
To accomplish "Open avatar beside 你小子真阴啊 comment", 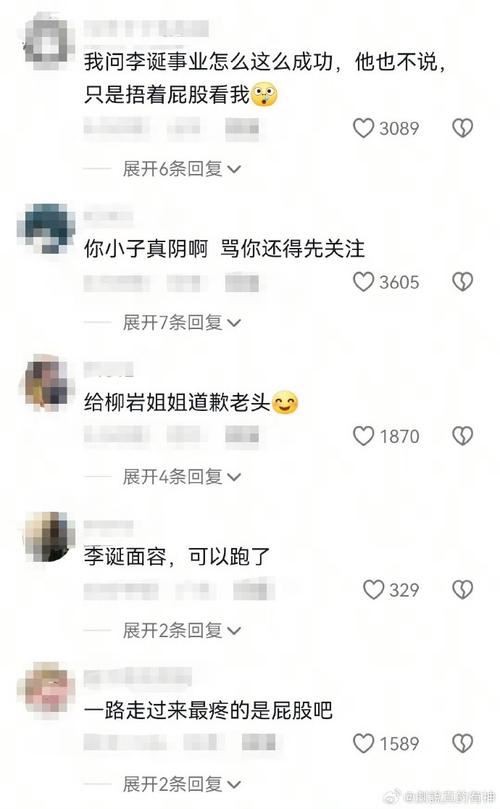I will click(x=46, y=228).
